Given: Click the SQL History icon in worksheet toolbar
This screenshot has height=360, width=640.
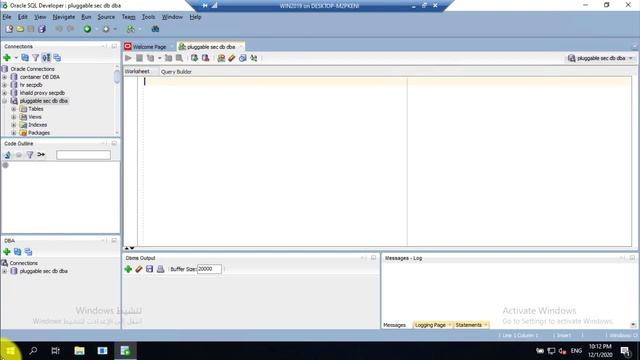Looking at the screenshot, I should click(242, 58).
